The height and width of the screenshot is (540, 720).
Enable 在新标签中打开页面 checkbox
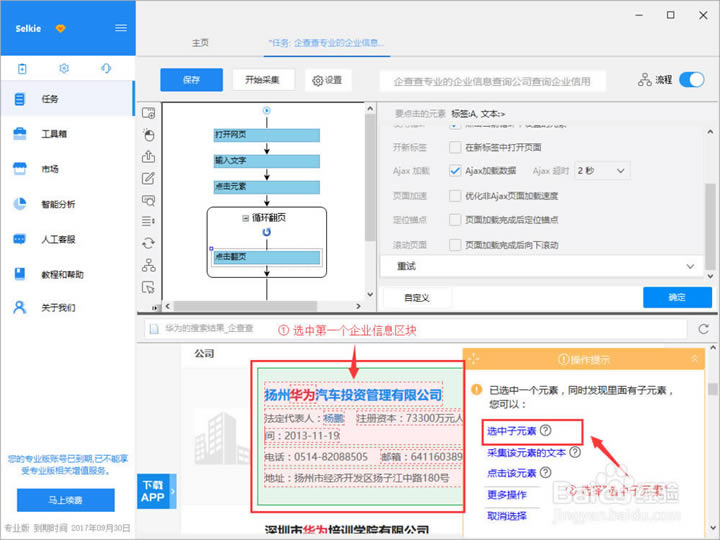tap(456, 147)
